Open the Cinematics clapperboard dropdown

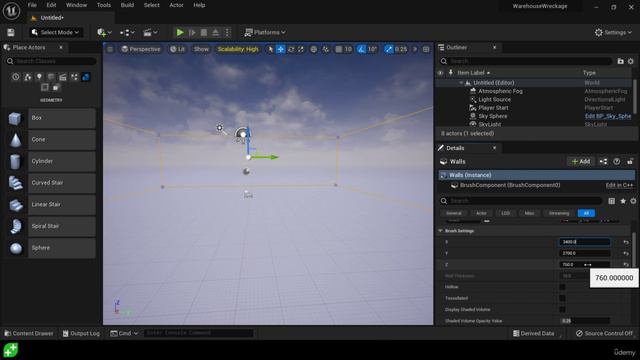(x=150, y=32)
